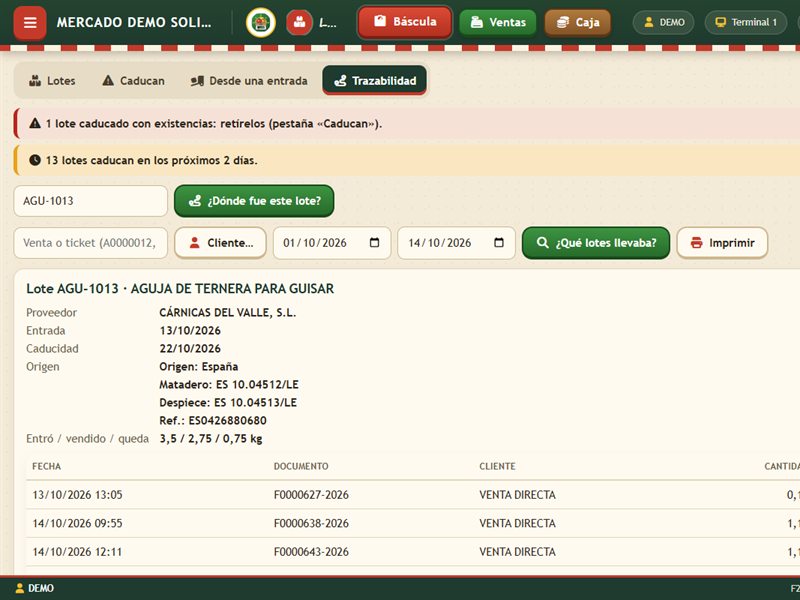Switch to Desde una entrada tab
Image resolution: width=800 pixels, height=600 pixels.
pos(249,81)
